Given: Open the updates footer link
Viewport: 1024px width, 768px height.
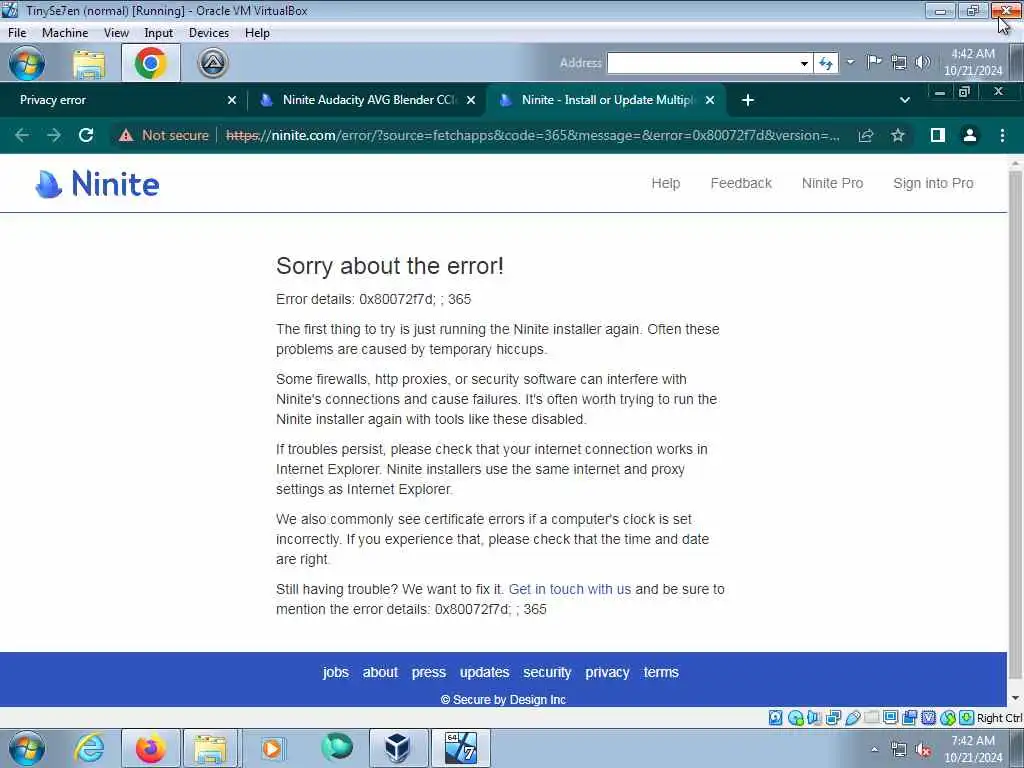Looking at the screenshot, I should (484, 673).
